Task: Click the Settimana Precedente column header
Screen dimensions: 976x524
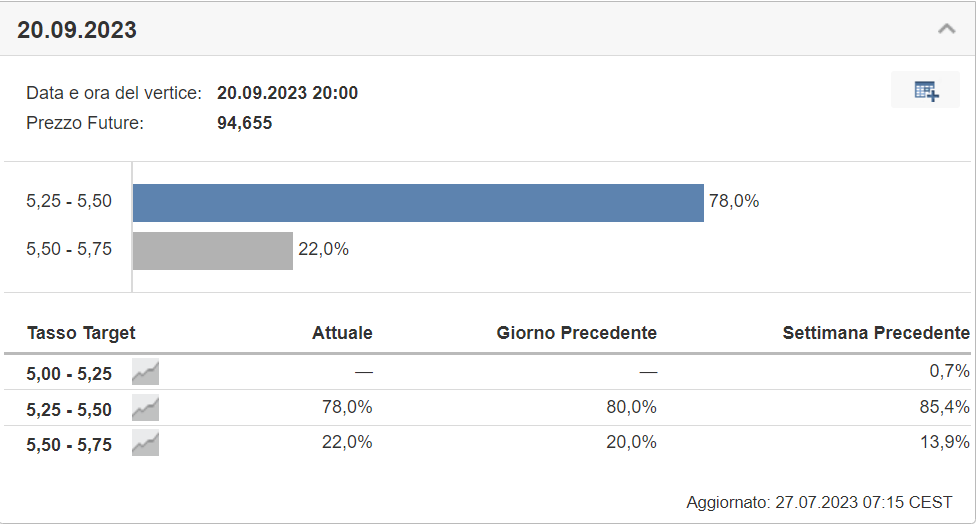Action: point(876,333)
